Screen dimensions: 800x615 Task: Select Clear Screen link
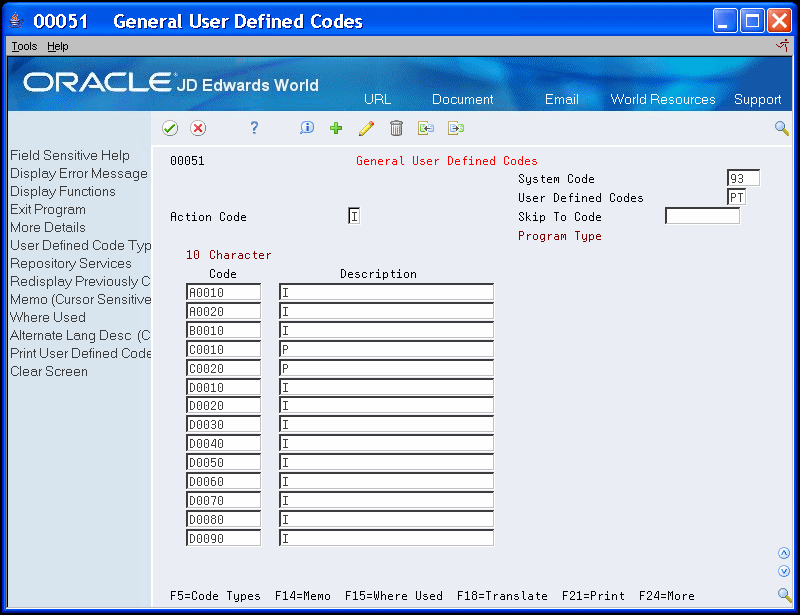(x=49, y=371)
